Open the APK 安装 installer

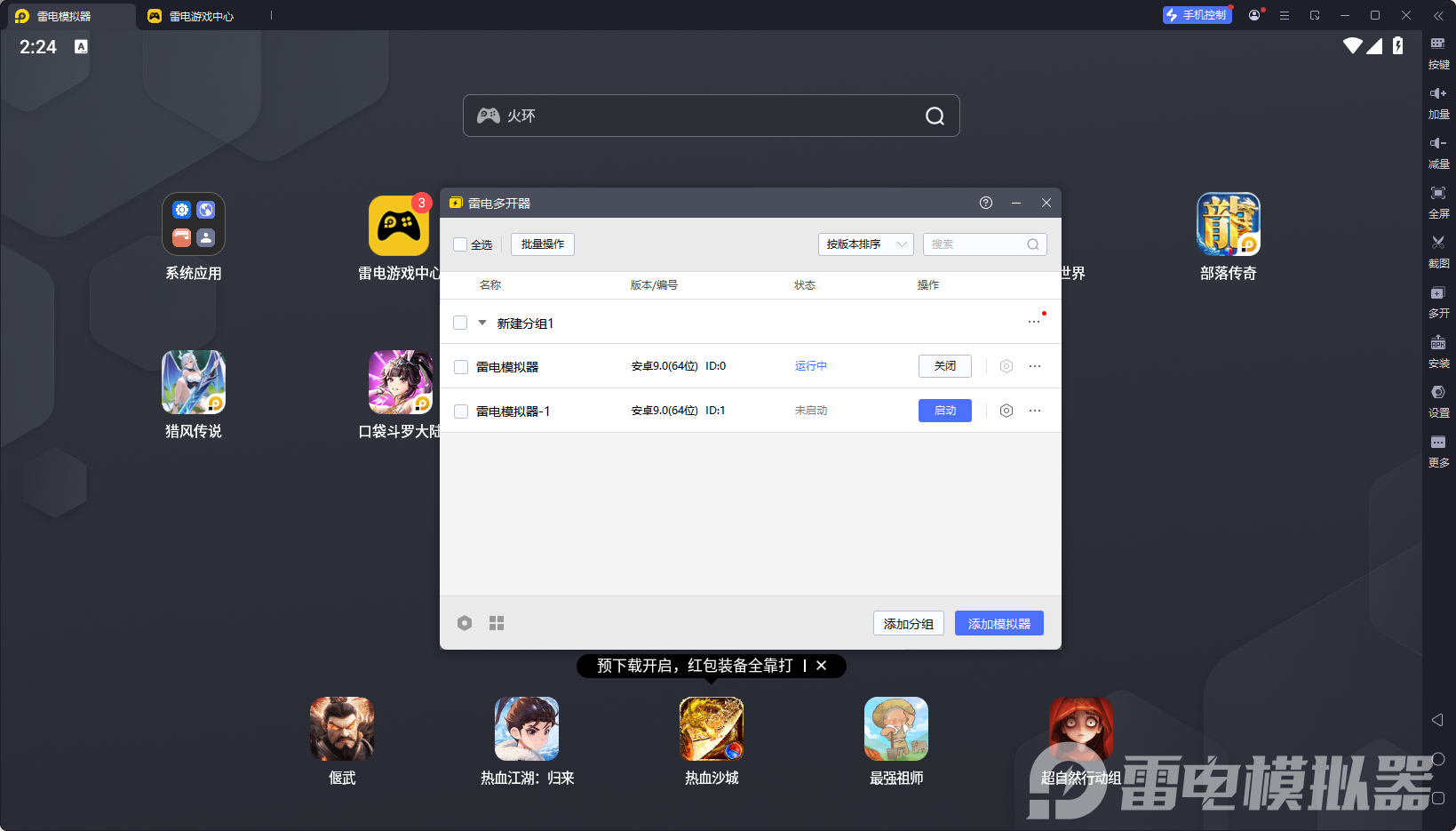point(1439,351)
